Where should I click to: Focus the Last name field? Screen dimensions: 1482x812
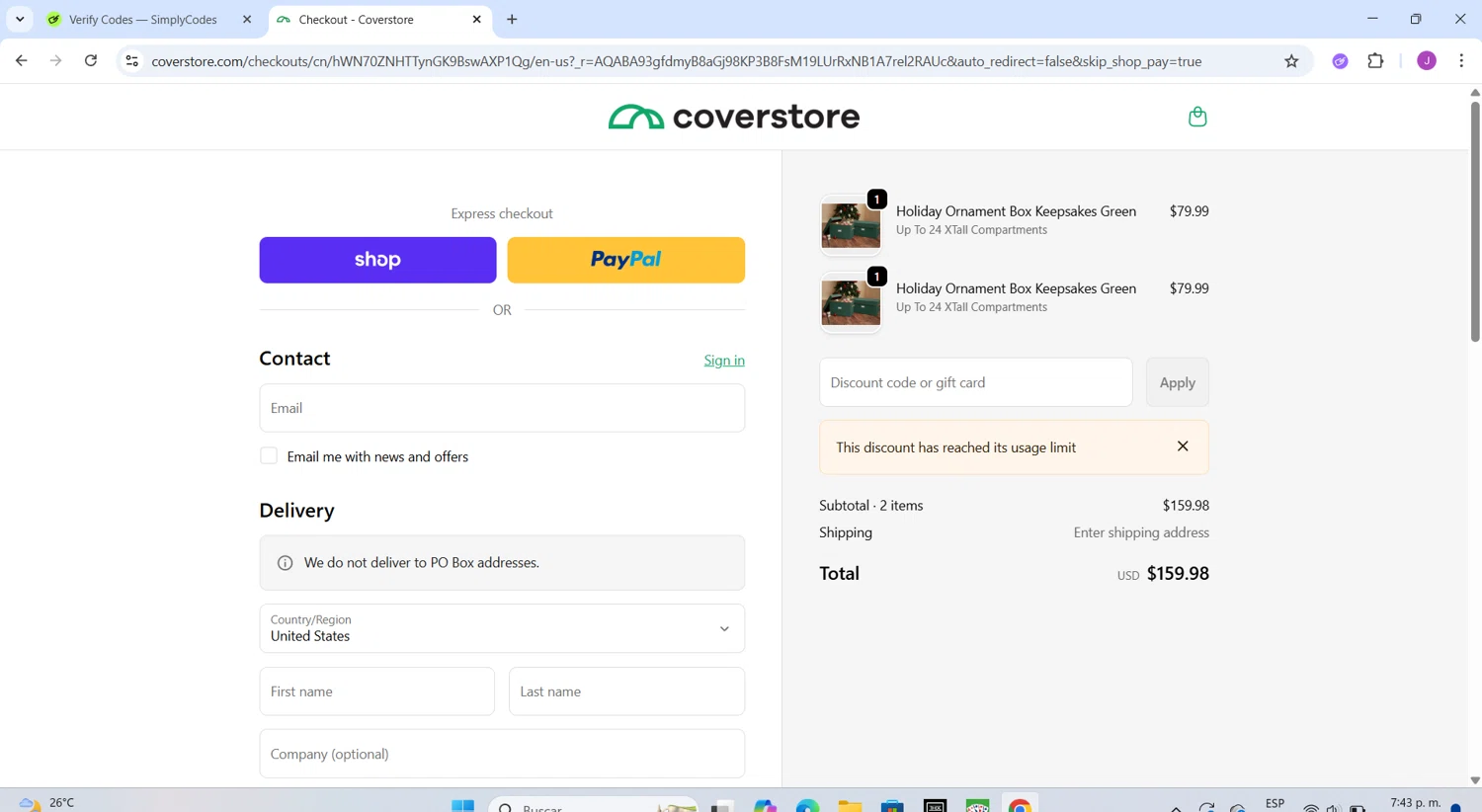click(626, 691)
